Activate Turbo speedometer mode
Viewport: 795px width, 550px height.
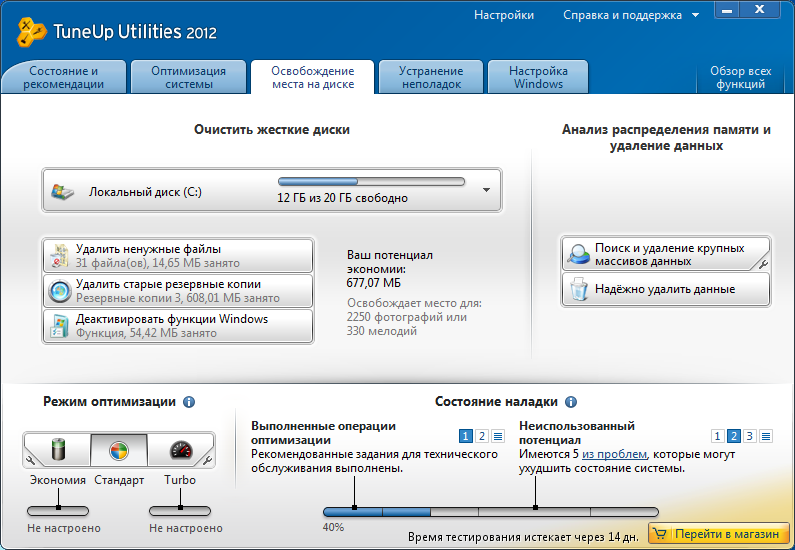(181, 450)
